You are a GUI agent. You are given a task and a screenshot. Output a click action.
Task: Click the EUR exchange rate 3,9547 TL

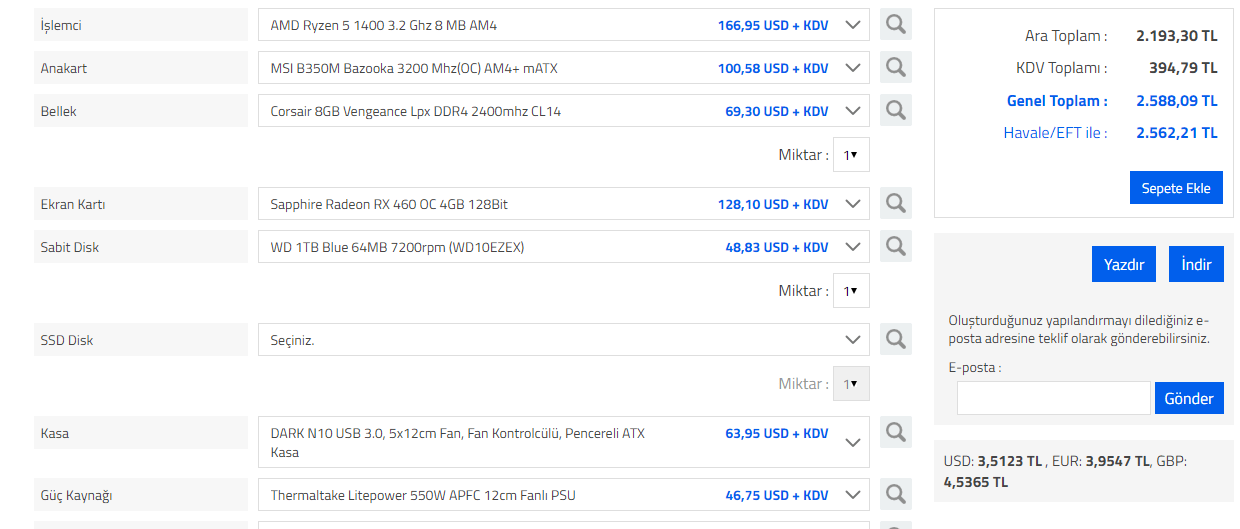(x=1116, y=462)
